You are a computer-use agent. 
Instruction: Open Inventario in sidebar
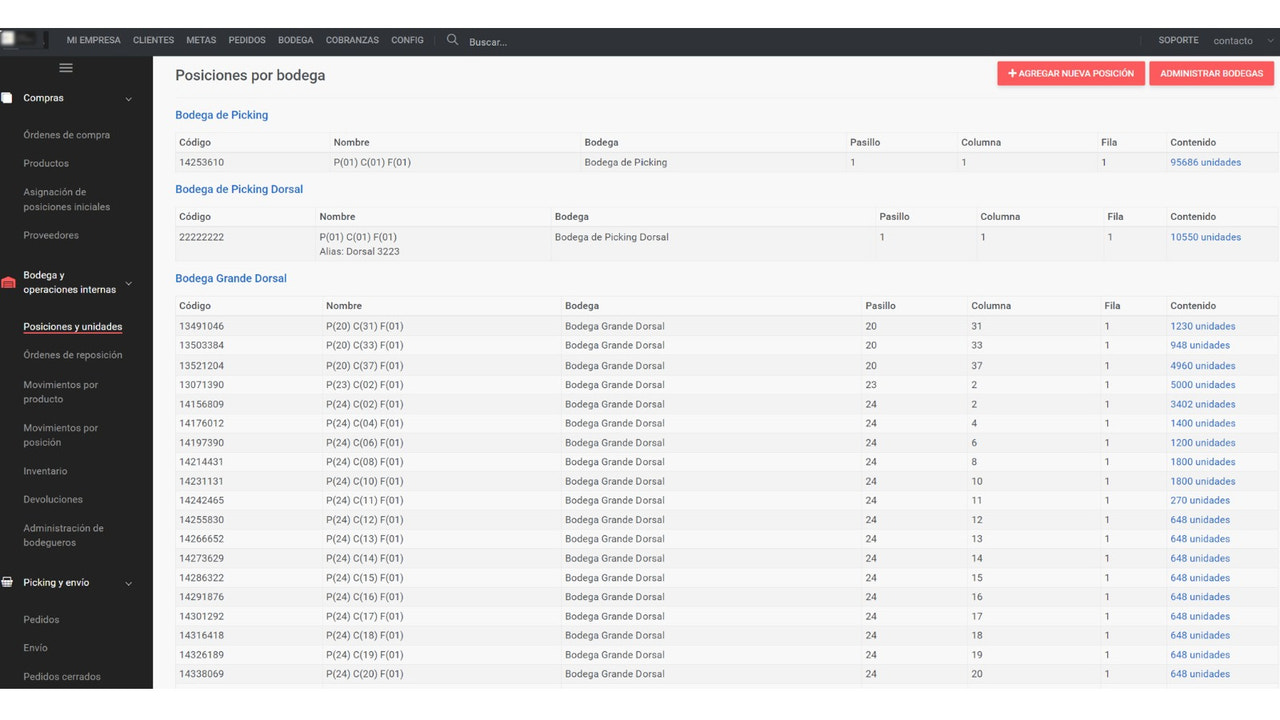46,471
